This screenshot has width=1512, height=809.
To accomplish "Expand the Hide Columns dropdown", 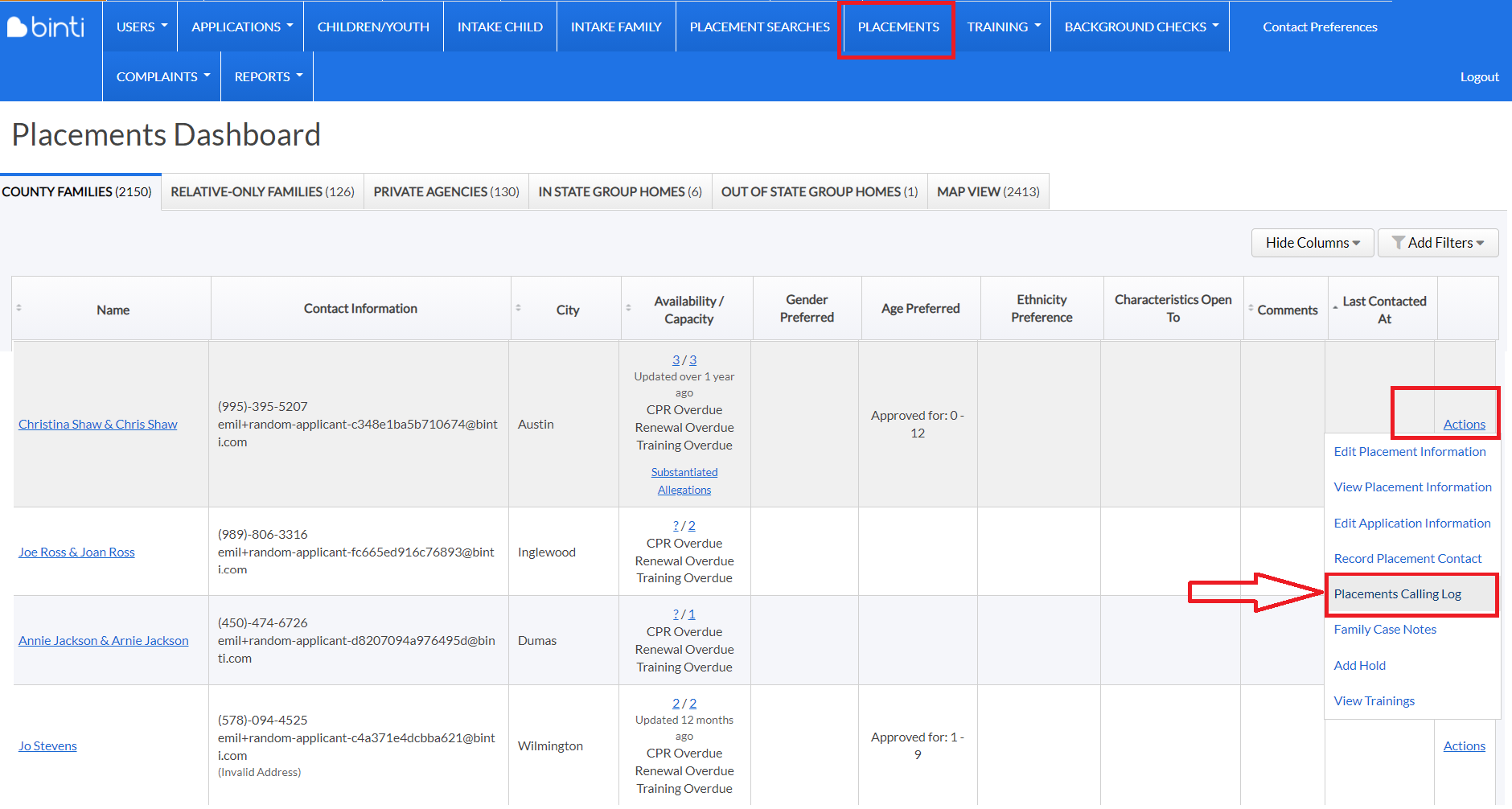I will click(x=1313, y=243).
